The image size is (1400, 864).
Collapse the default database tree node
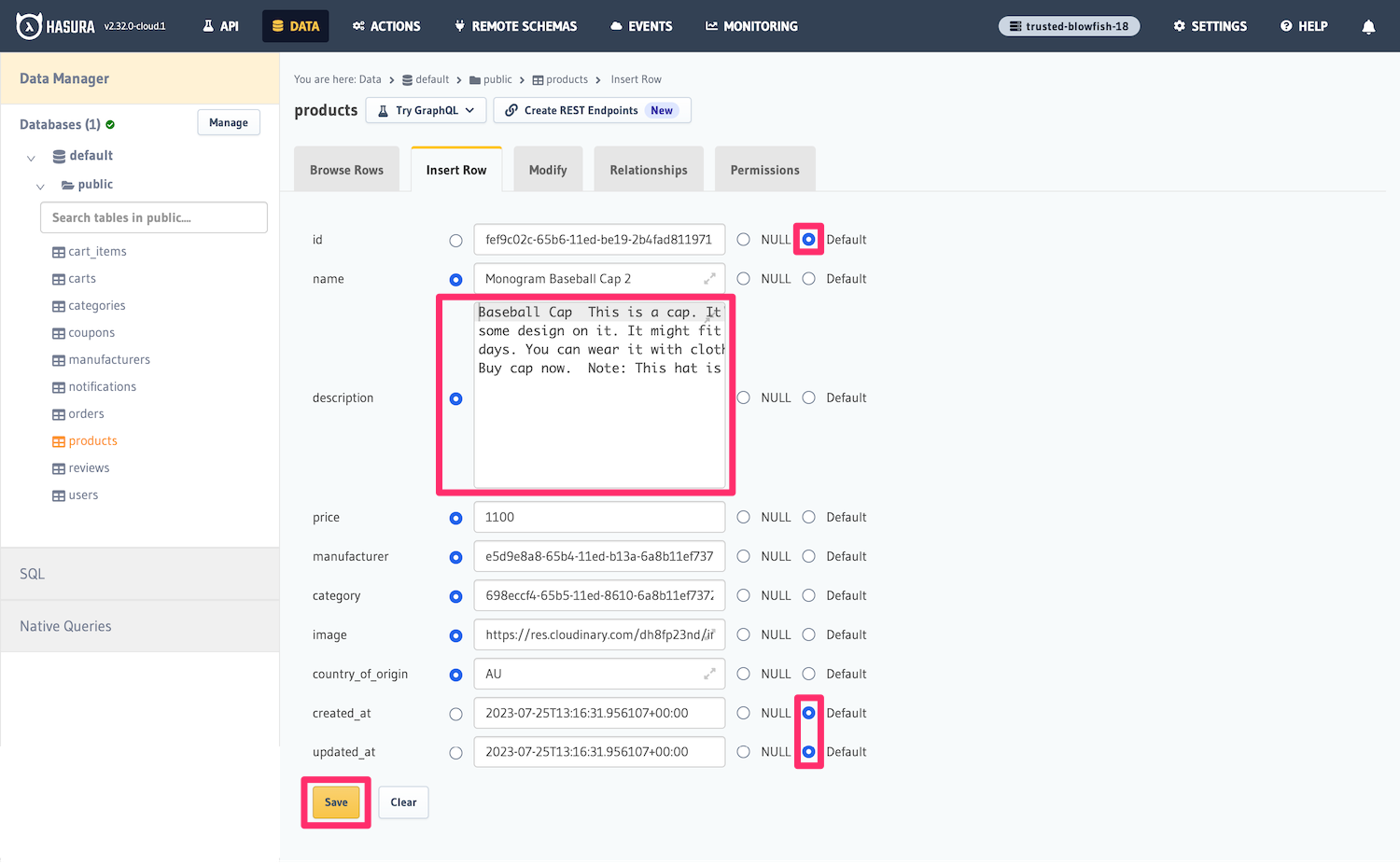click(x=32, y=158)
